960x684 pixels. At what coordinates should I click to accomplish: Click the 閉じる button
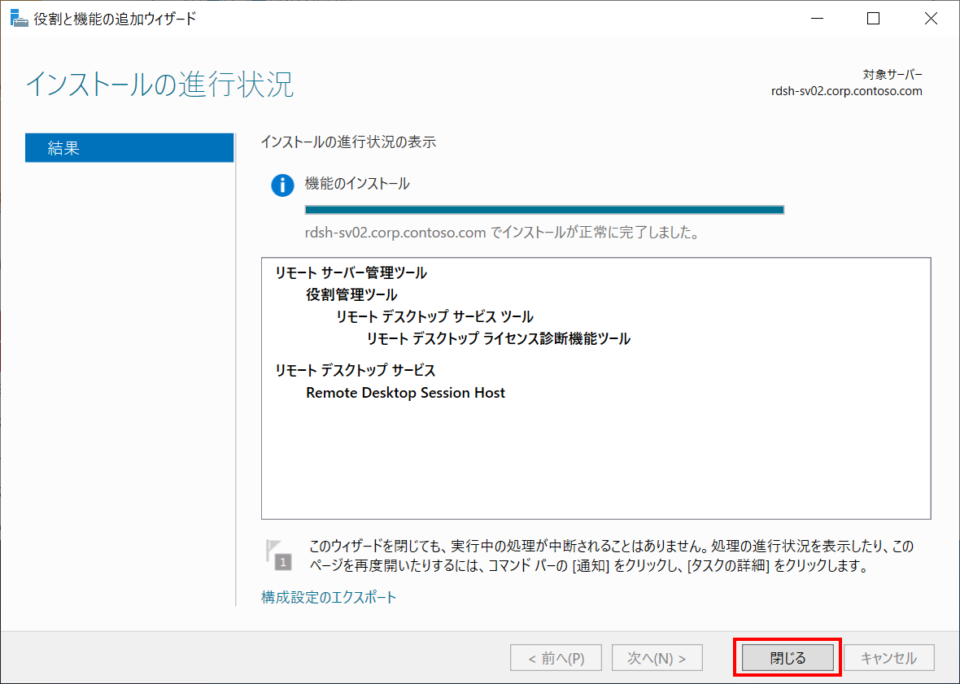787,658
